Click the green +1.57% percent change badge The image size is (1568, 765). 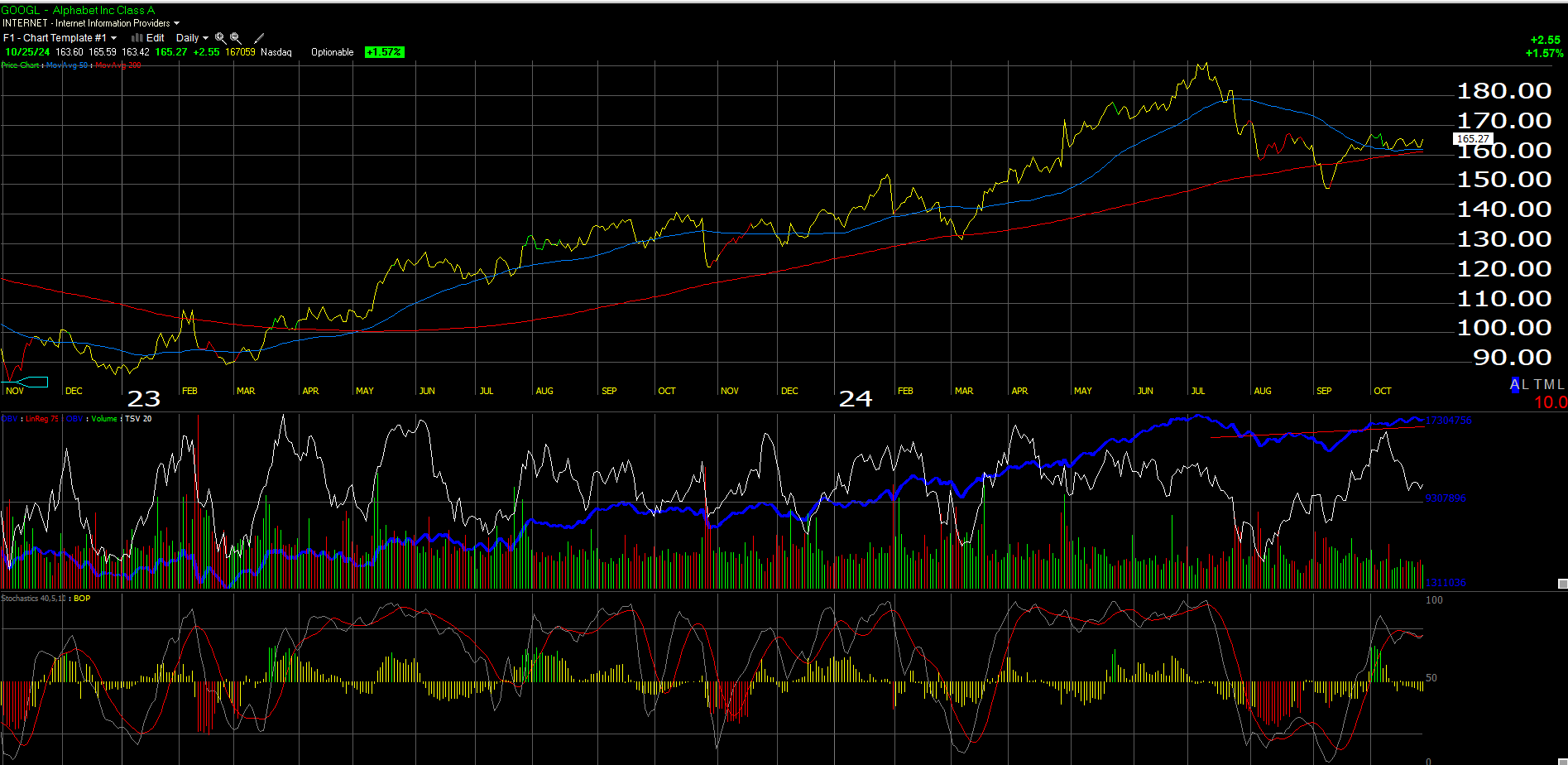(x=385, y=52)
